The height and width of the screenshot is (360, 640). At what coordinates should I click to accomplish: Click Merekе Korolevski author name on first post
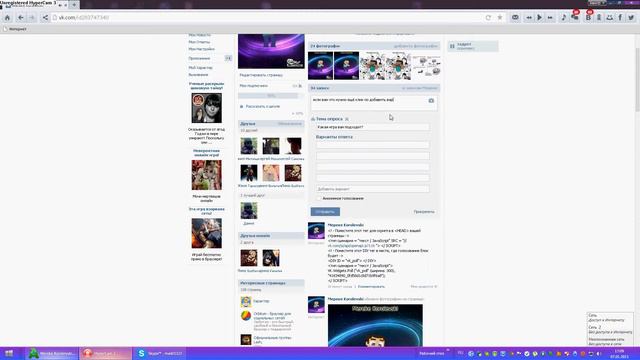click(x=345, y=225)
